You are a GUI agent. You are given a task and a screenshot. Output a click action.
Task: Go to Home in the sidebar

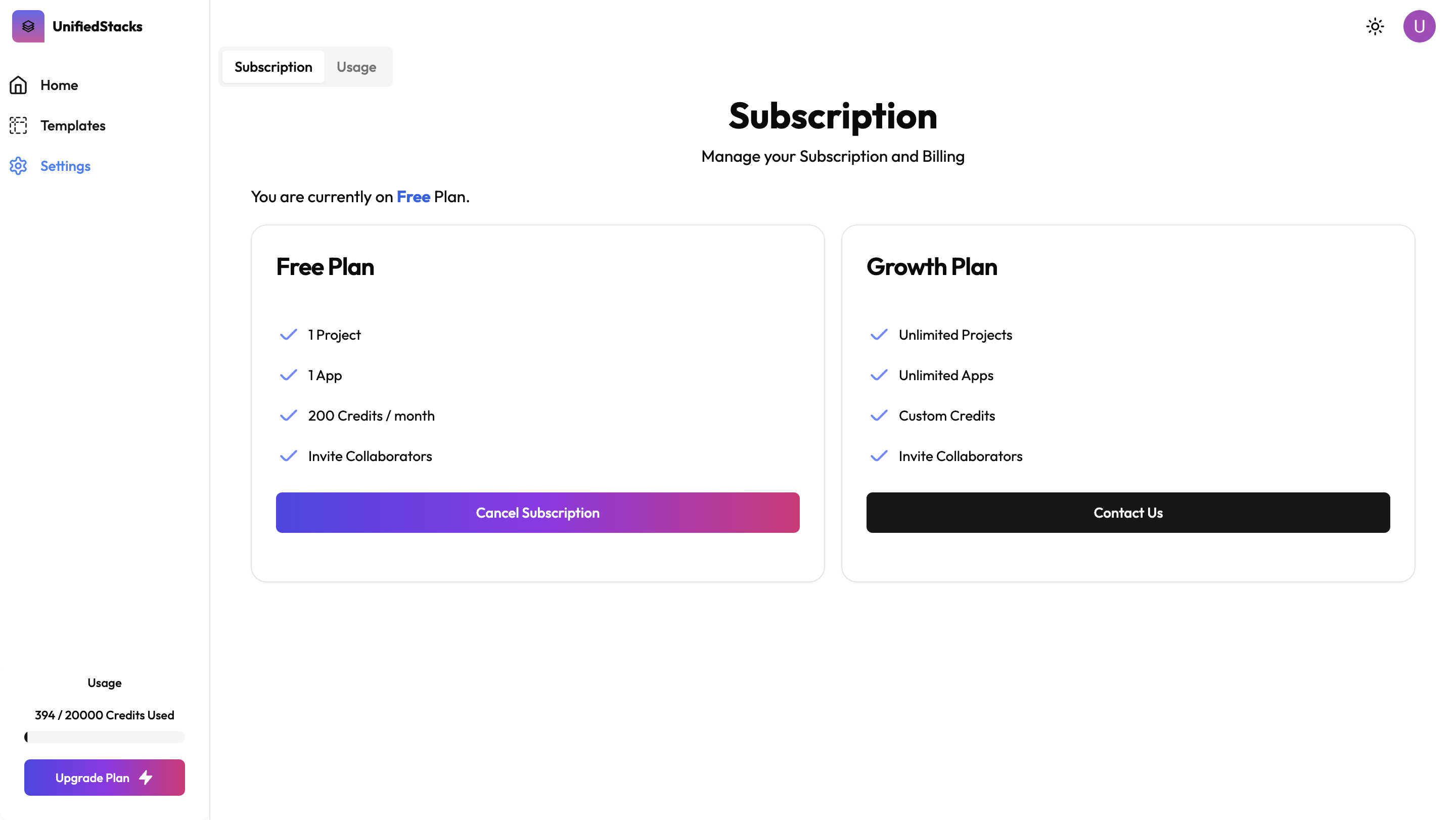59,85
